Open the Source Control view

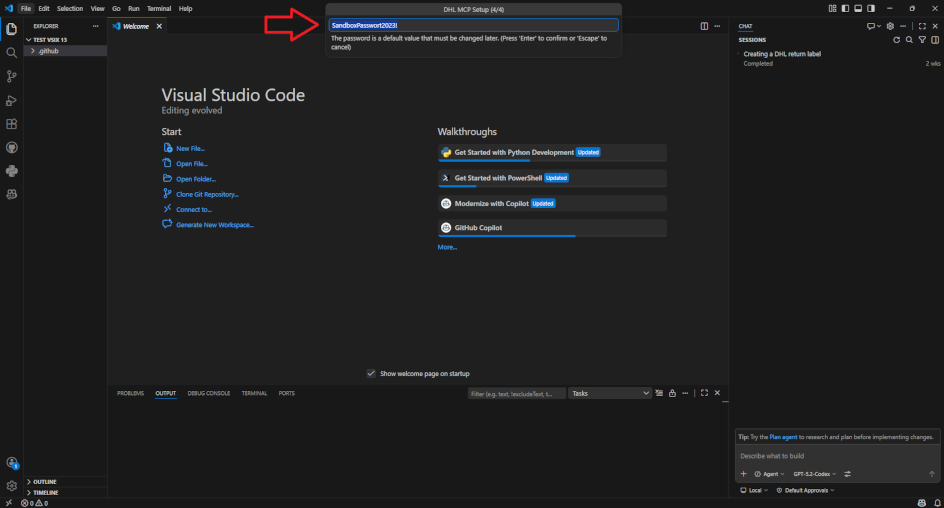(x=12, y=76)
